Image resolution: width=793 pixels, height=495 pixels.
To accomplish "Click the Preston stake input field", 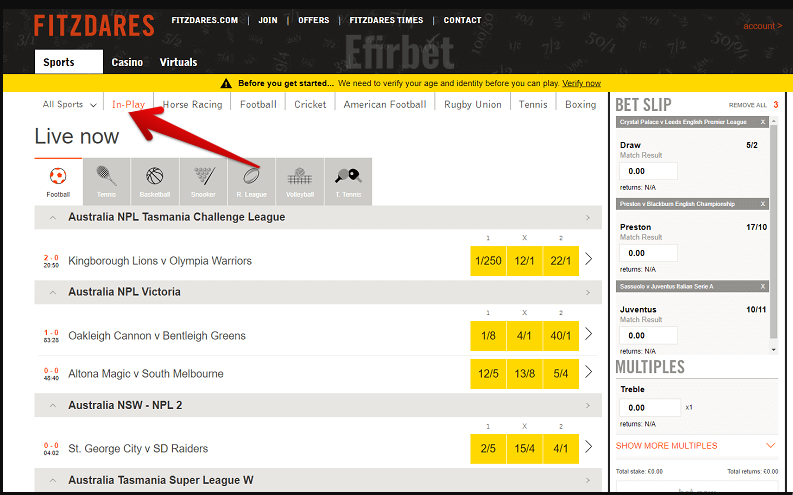I will coord(648,253).
